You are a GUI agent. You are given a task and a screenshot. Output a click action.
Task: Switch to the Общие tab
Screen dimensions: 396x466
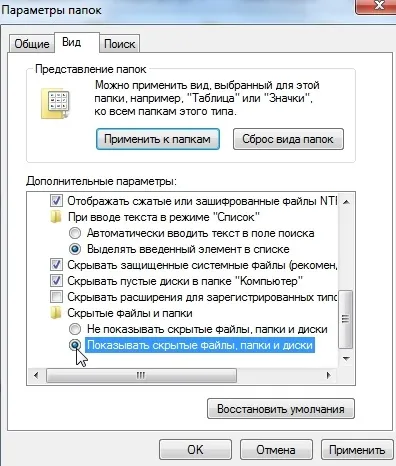coord(32,44)
